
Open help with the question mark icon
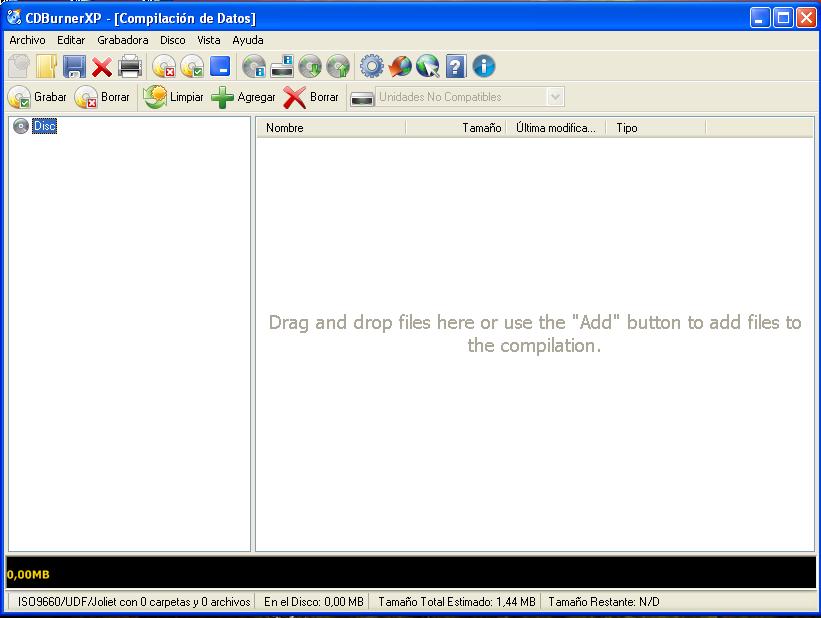(456, 67)
